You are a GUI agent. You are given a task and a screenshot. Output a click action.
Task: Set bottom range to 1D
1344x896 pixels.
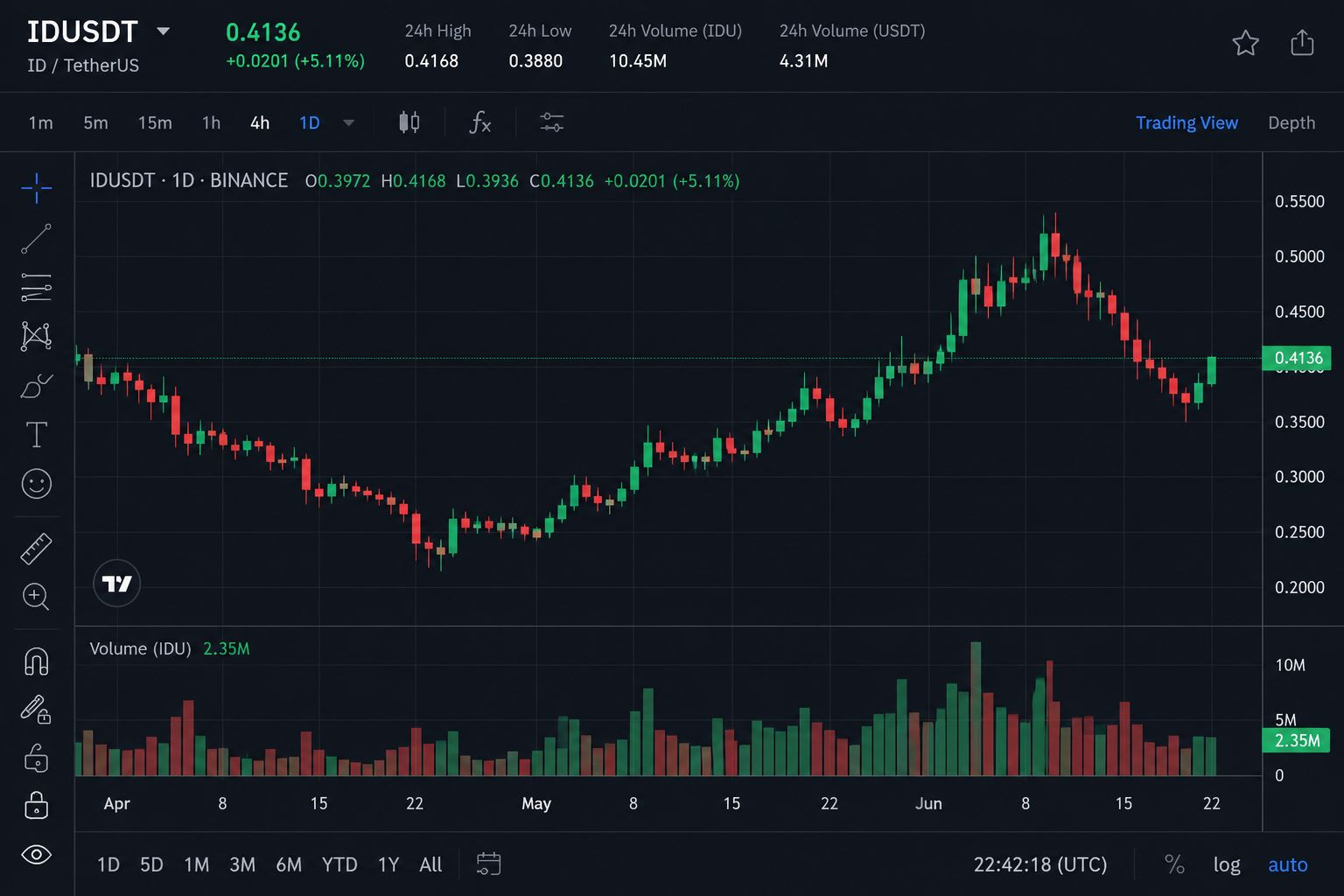[x=108, y=864]
